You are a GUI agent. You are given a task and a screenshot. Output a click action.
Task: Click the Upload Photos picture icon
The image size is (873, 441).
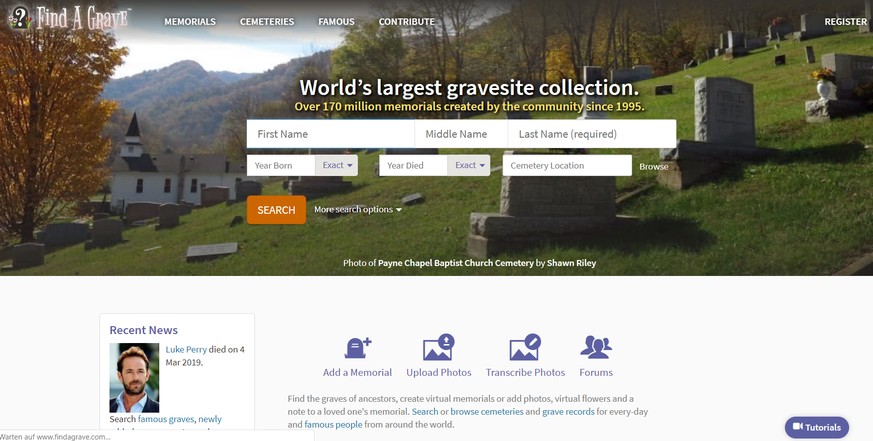(439, 347)
